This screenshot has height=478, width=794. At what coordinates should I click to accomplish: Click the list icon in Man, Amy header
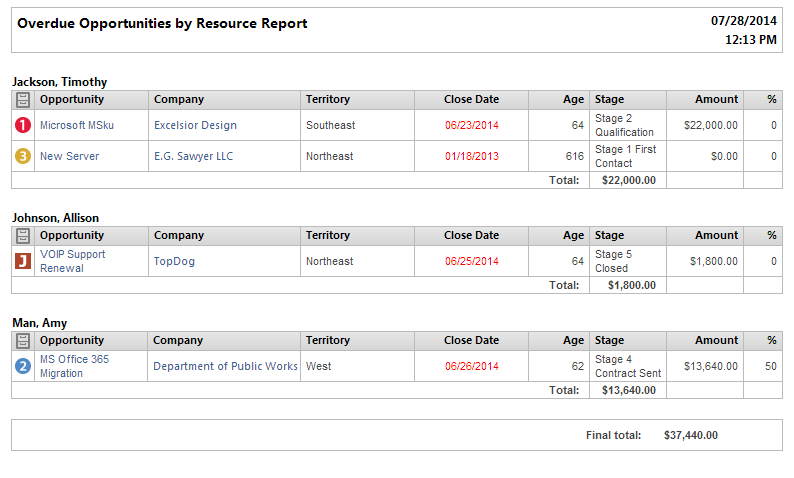point(23,341)
